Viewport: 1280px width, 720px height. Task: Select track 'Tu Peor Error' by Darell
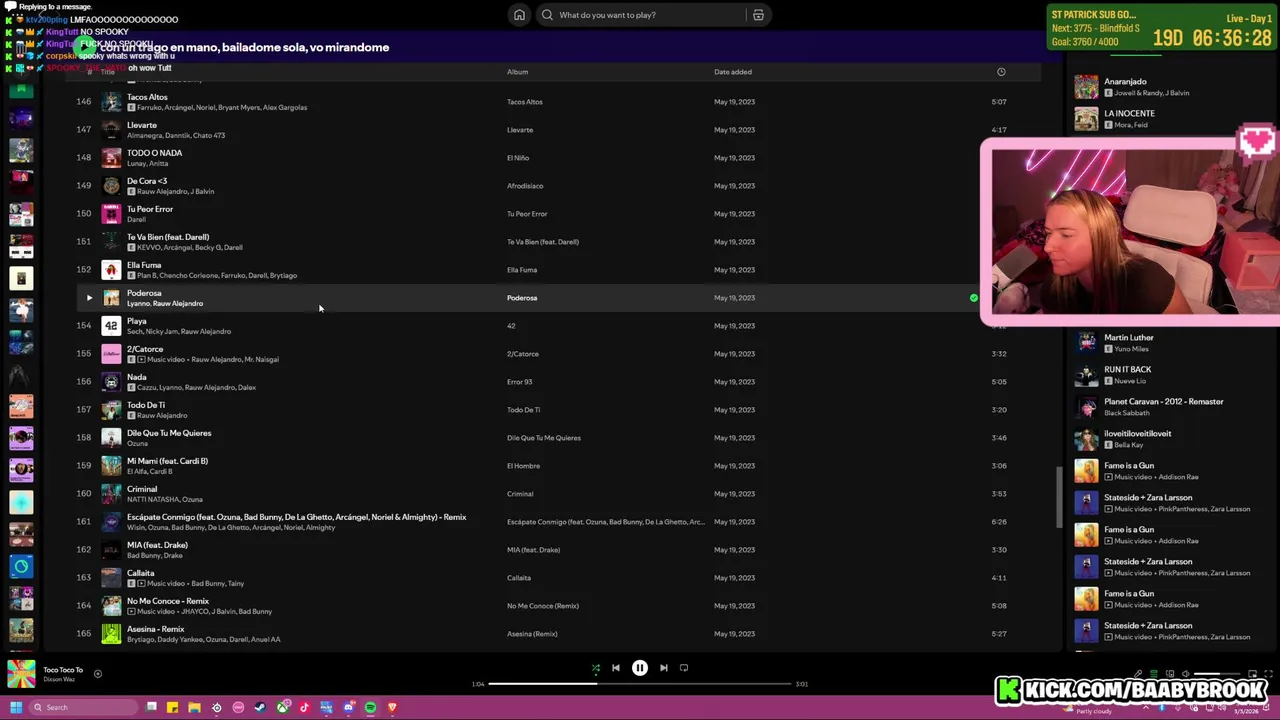(x=150, y=209)
